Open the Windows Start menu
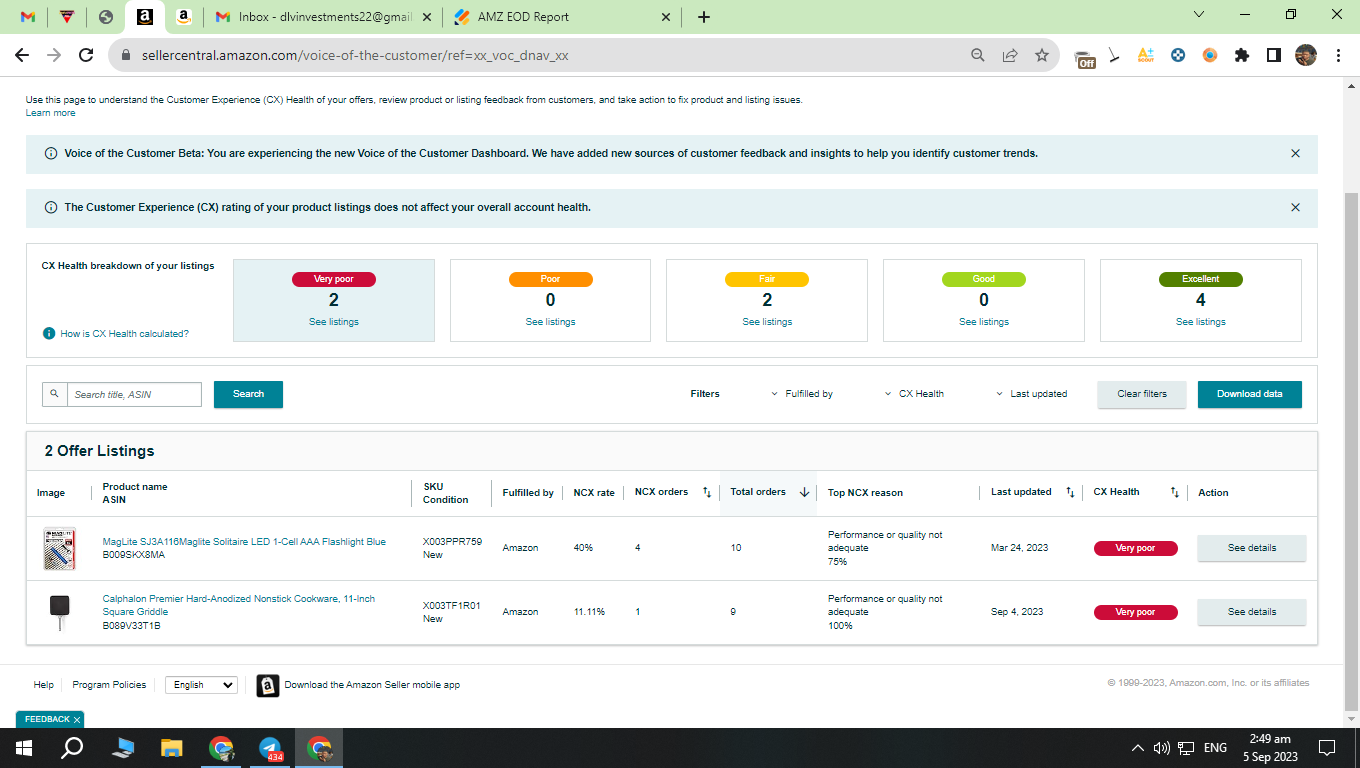Image resolution: width=1360 pixels, height=768 pixels. click(24, 748)
